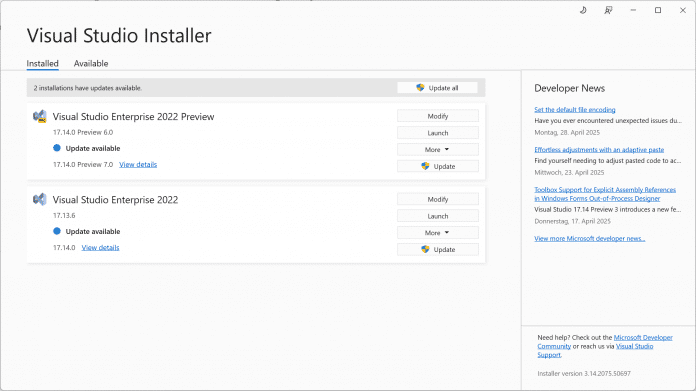The height and width of the screenshot is (391, 696).
Task: View details for the 17.14.0 update
Action: pos(100,248)
